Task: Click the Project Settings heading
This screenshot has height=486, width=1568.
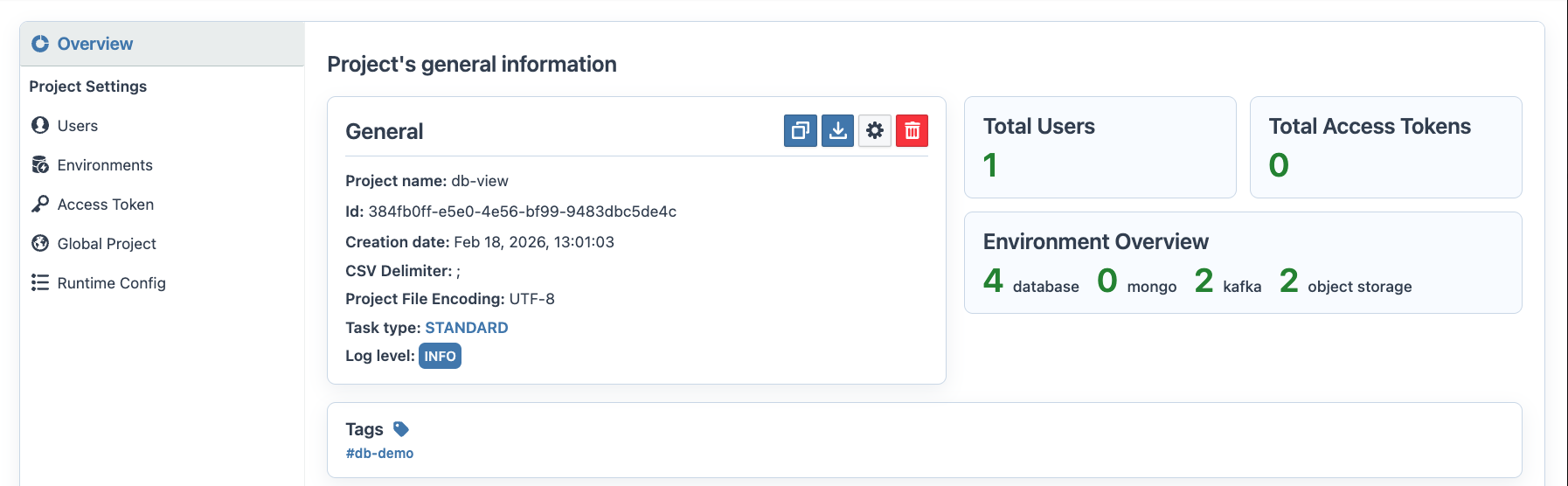Action: point(87,87)
